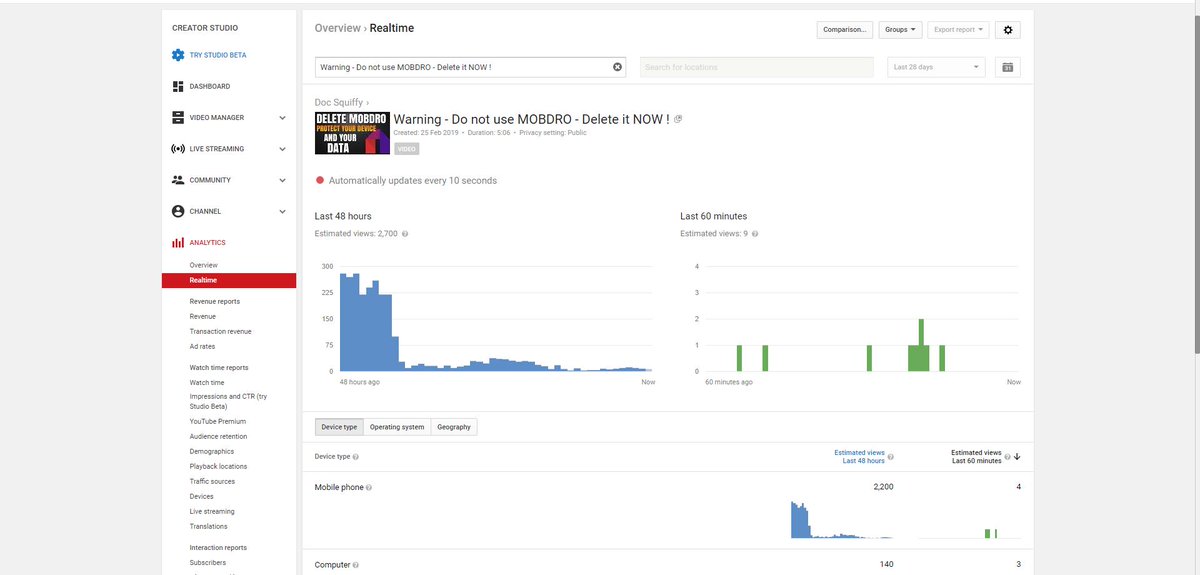Click help icon beside Mobile phone row

(x=369, y=488)
